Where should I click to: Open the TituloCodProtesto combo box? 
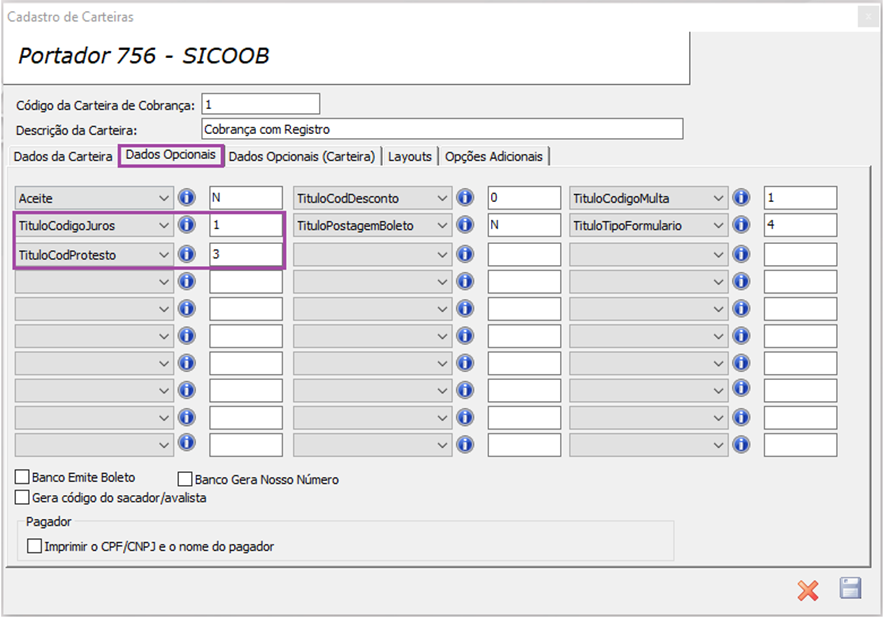coord(93,254)
